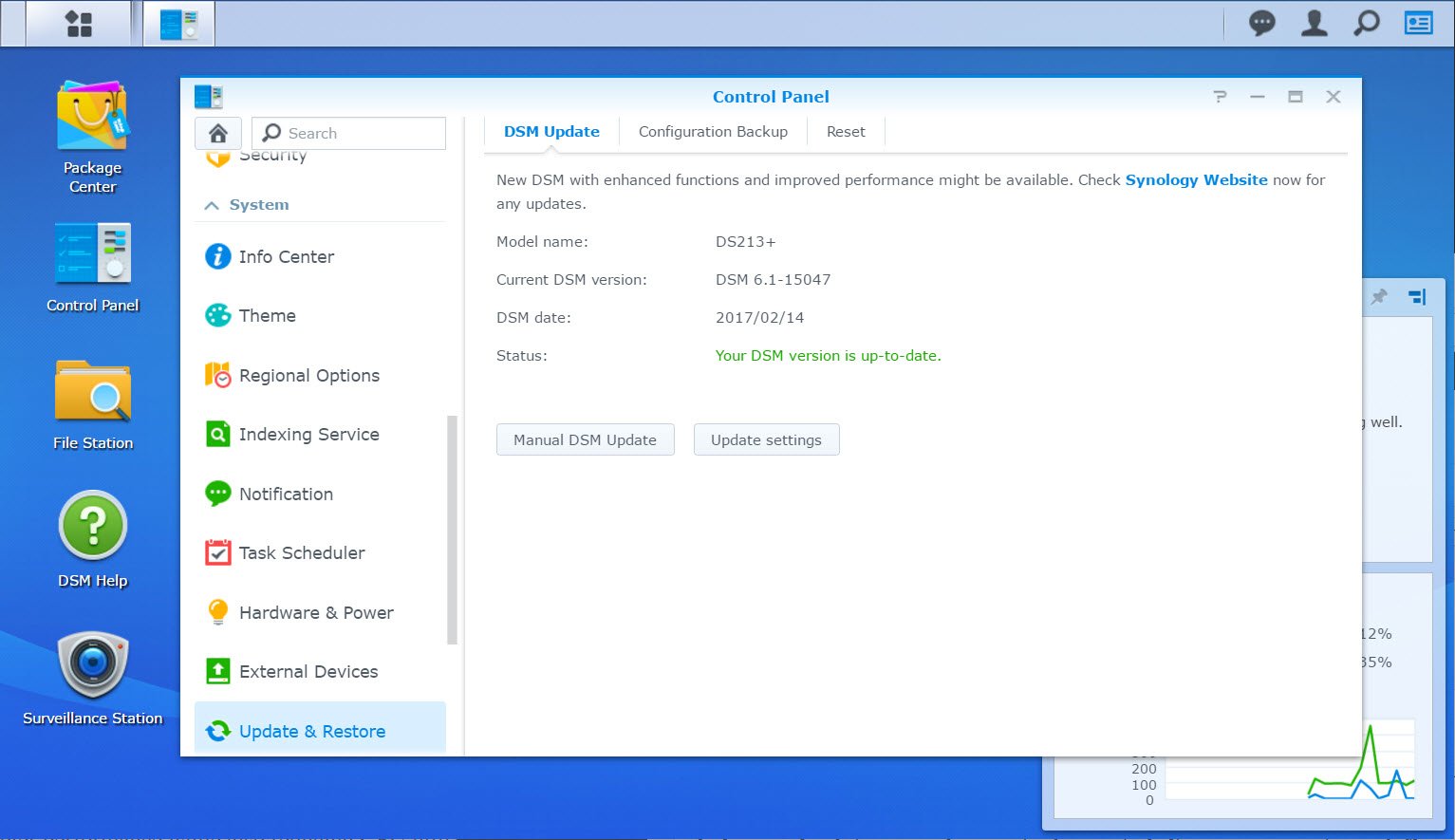Image resolution: width=1455 pixels, height=840 pixels.
Task: Click the widget panel layout icon
Action: 1417,297
